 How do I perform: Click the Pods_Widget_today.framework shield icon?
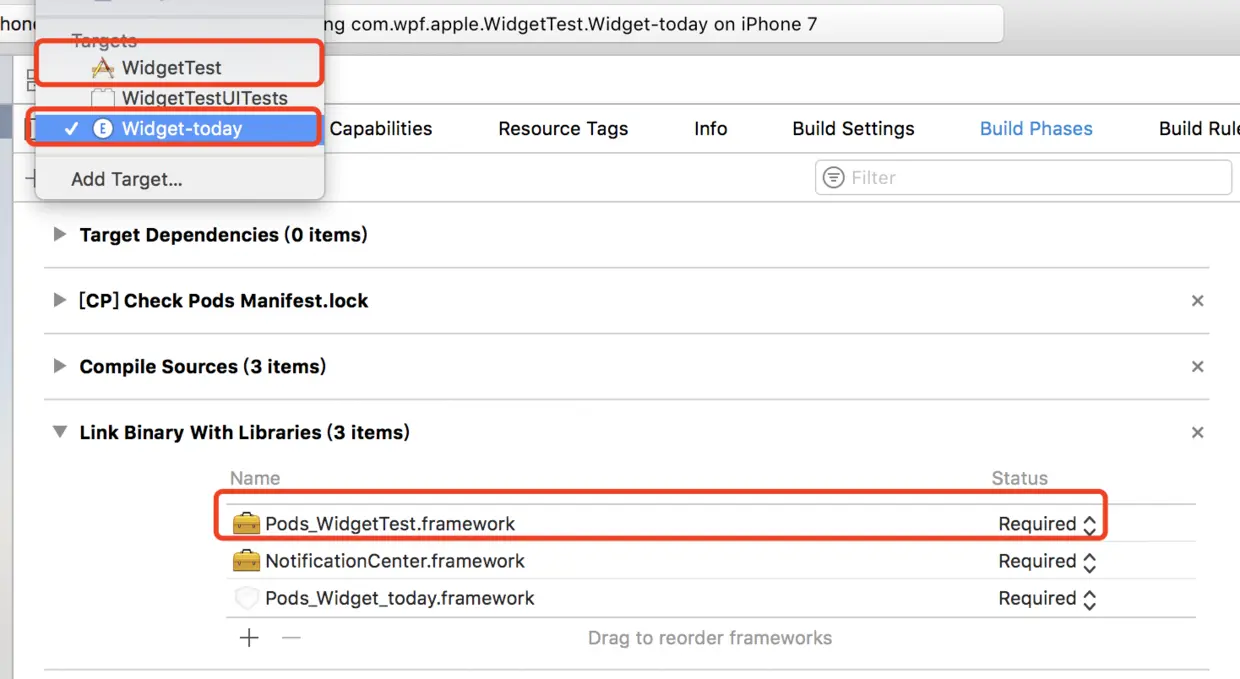tap(246, 598)
